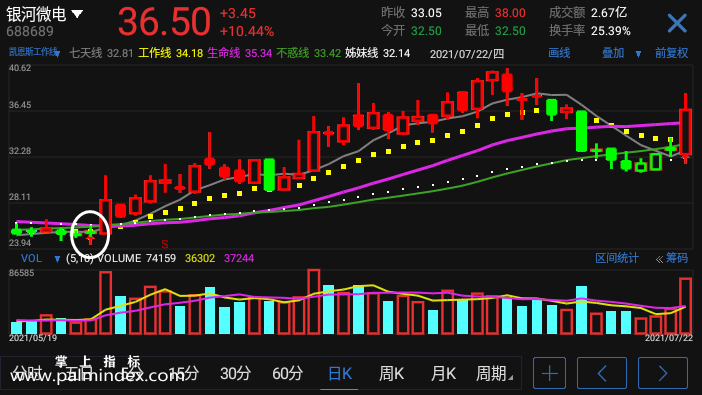Viewport: 702px width, 395px height.
Task: Open the 周期 period menu
Action: tap(493, 373)
